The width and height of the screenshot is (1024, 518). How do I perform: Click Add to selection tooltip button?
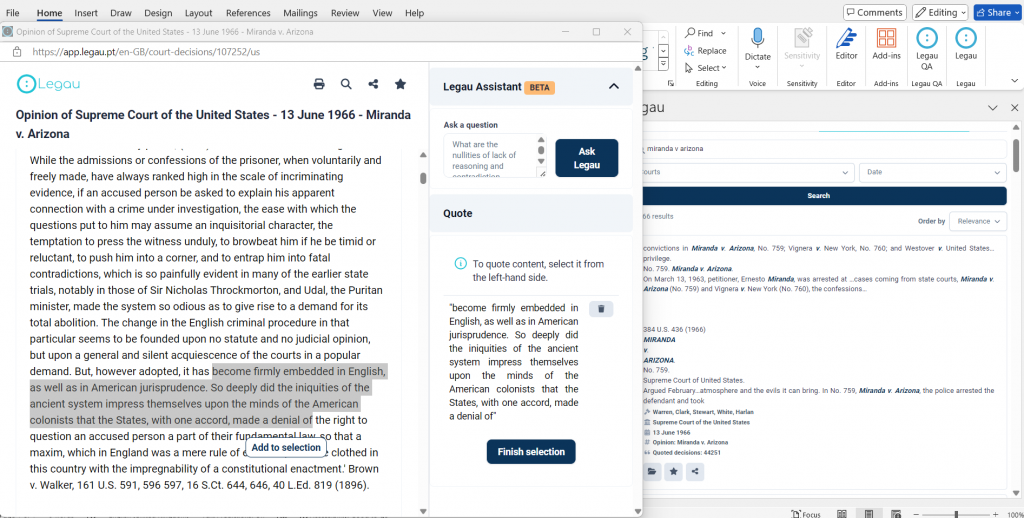click(x=286, y=447)
